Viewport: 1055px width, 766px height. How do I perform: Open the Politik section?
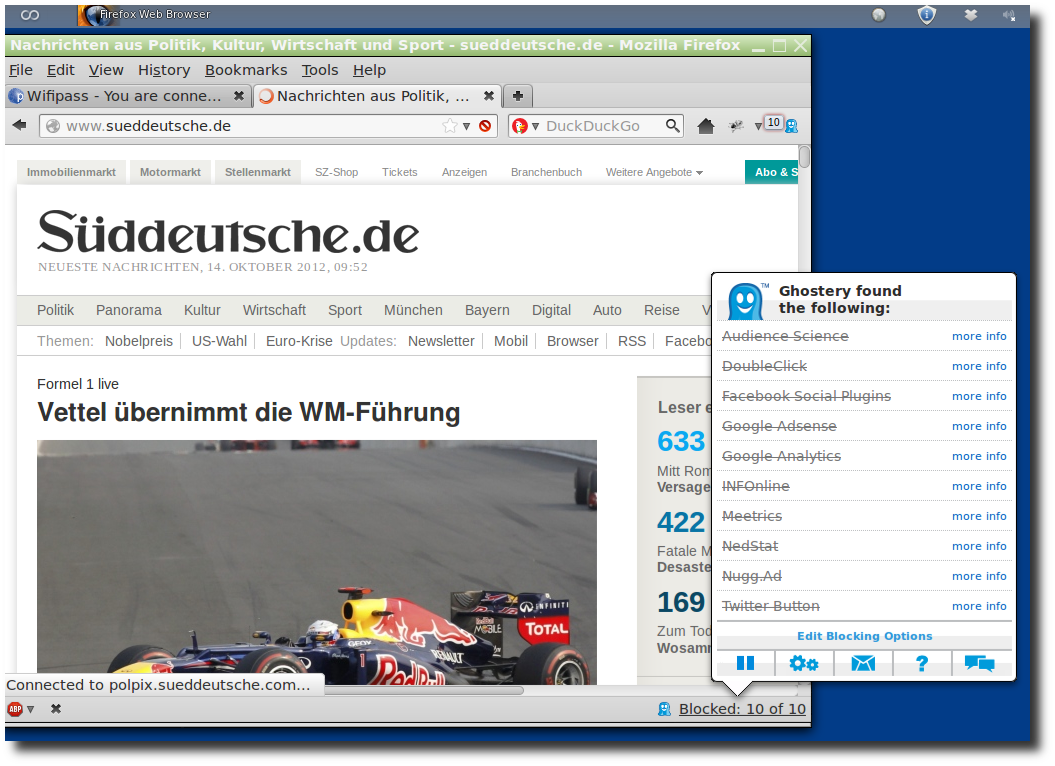pos(55,310)
